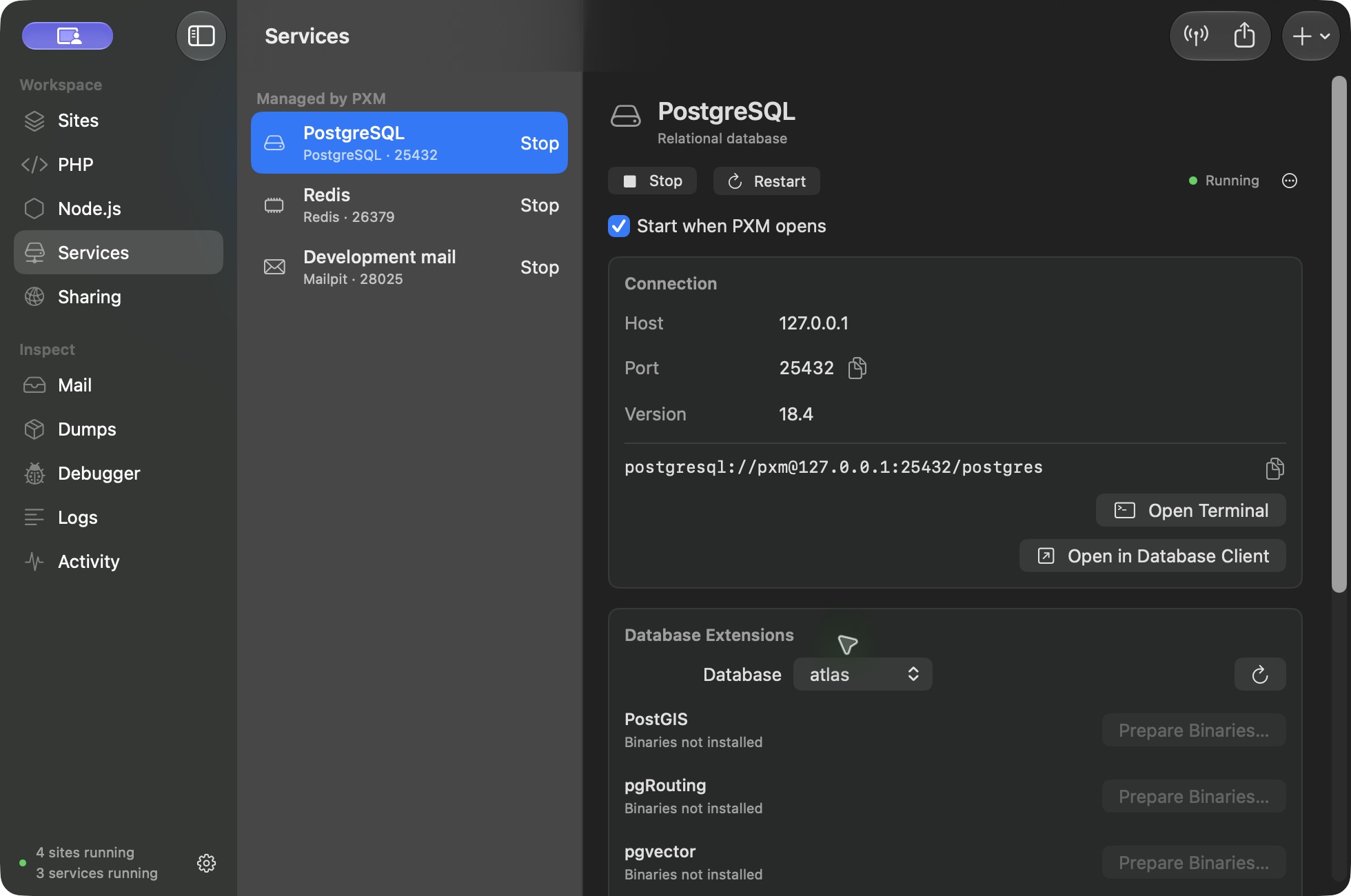Click the PostgreSQL drive icon in header

[x=625, y=116]
